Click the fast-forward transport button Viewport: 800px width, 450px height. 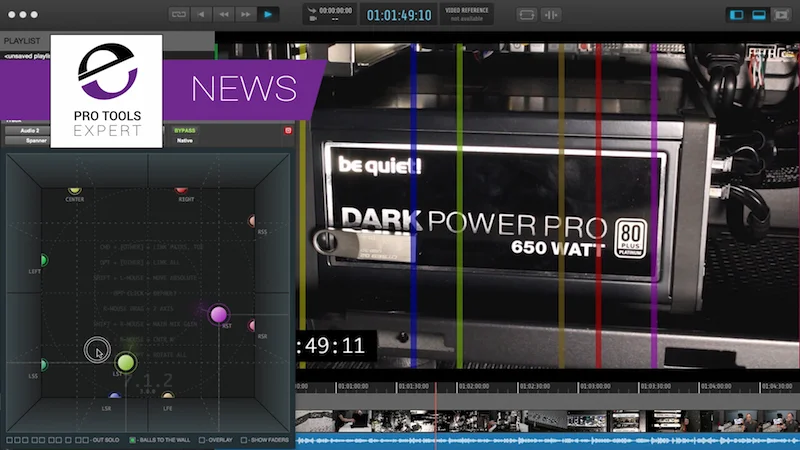pyautogui.click(x=246, y=14)
